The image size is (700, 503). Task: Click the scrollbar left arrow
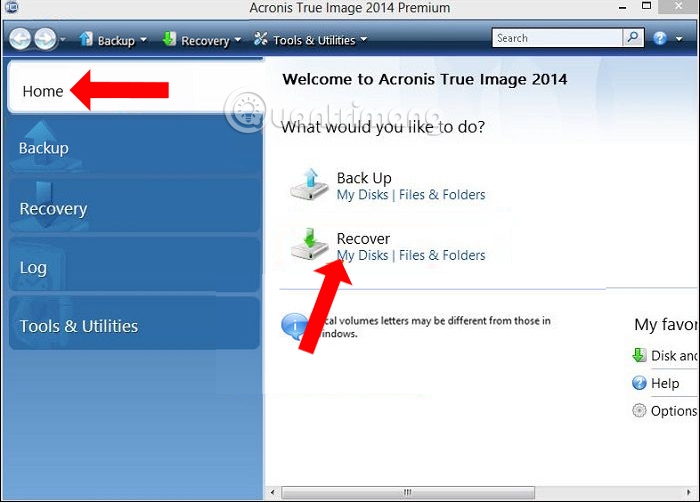[x=273, y=492]
